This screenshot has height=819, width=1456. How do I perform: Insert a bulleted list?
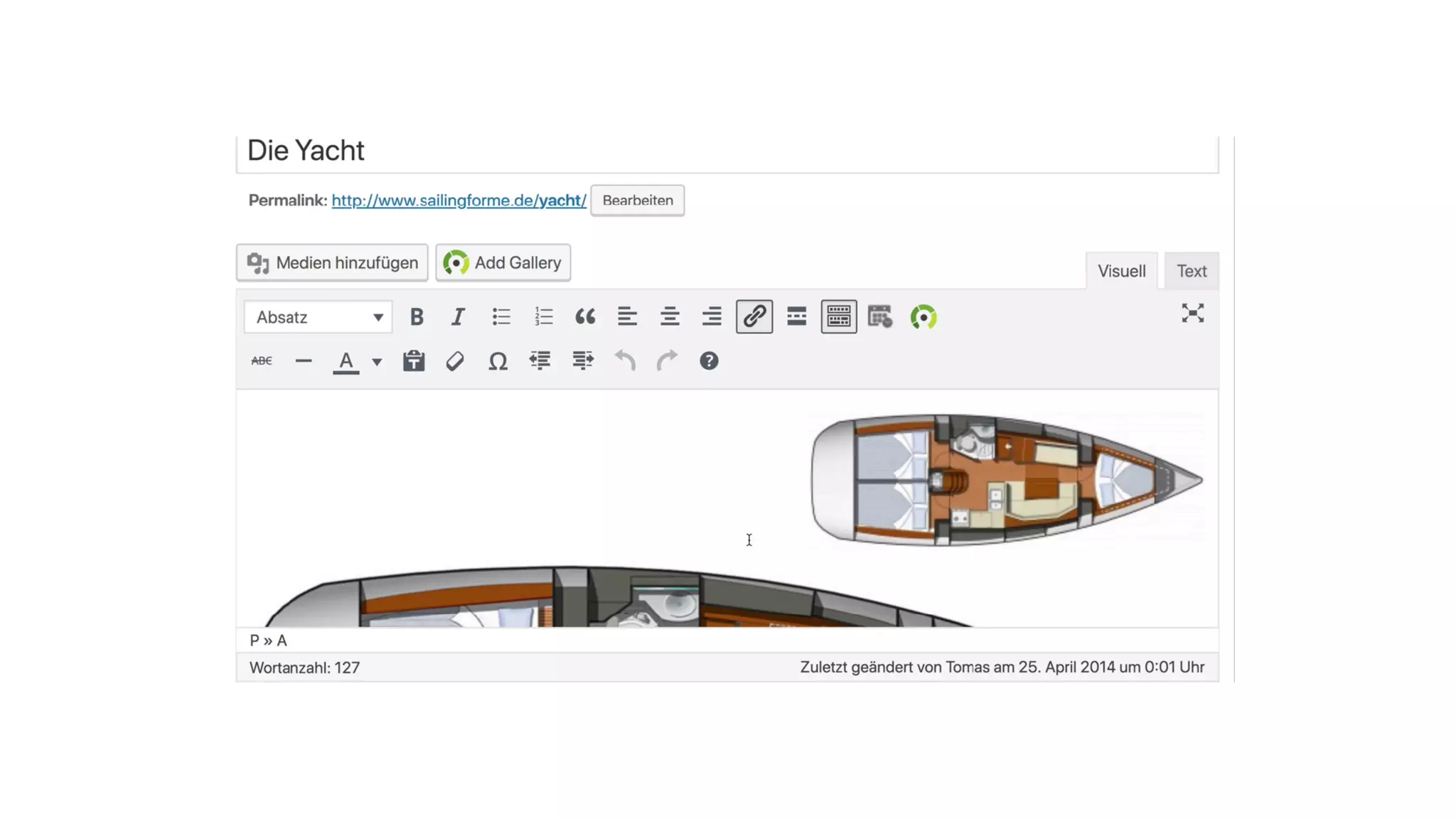(x=501, y=317)
